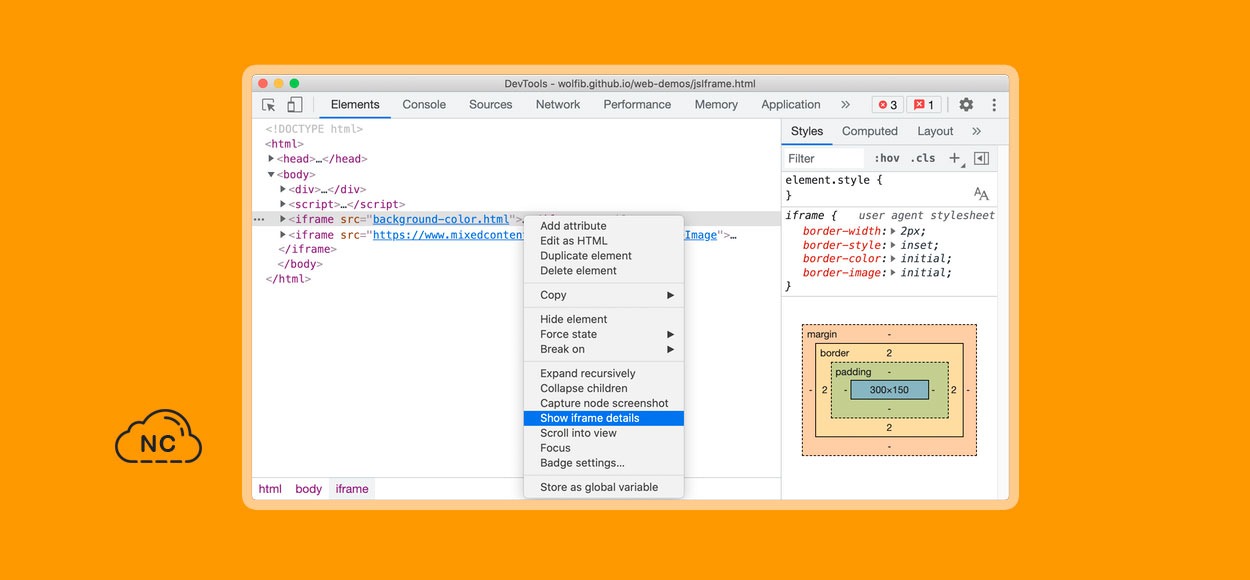This screenshot has width=1250, height=580.
Task: Activate the inspect element picker icon
Action: click(x=269, y=105)
